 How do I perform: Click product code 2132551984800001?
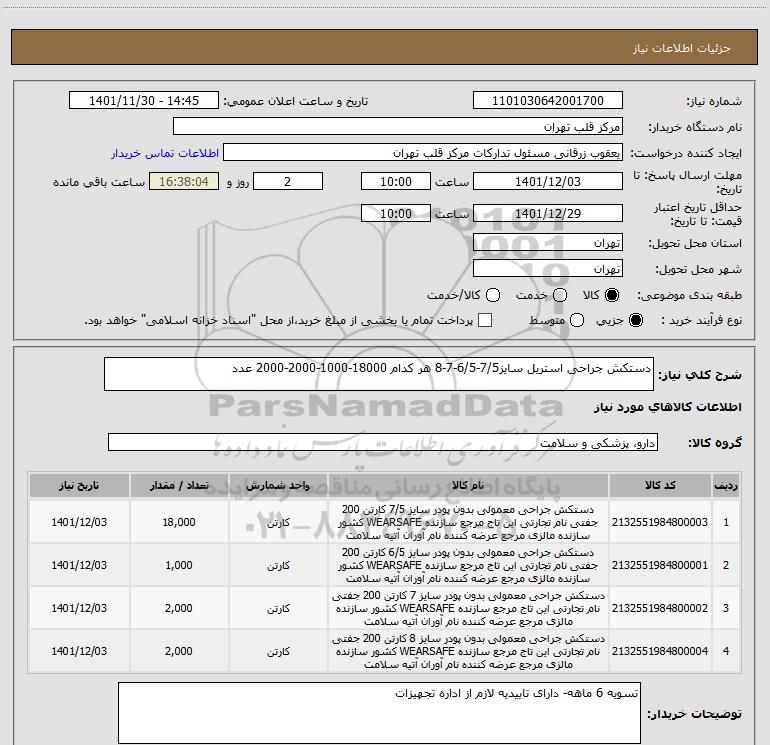(660, 565)
